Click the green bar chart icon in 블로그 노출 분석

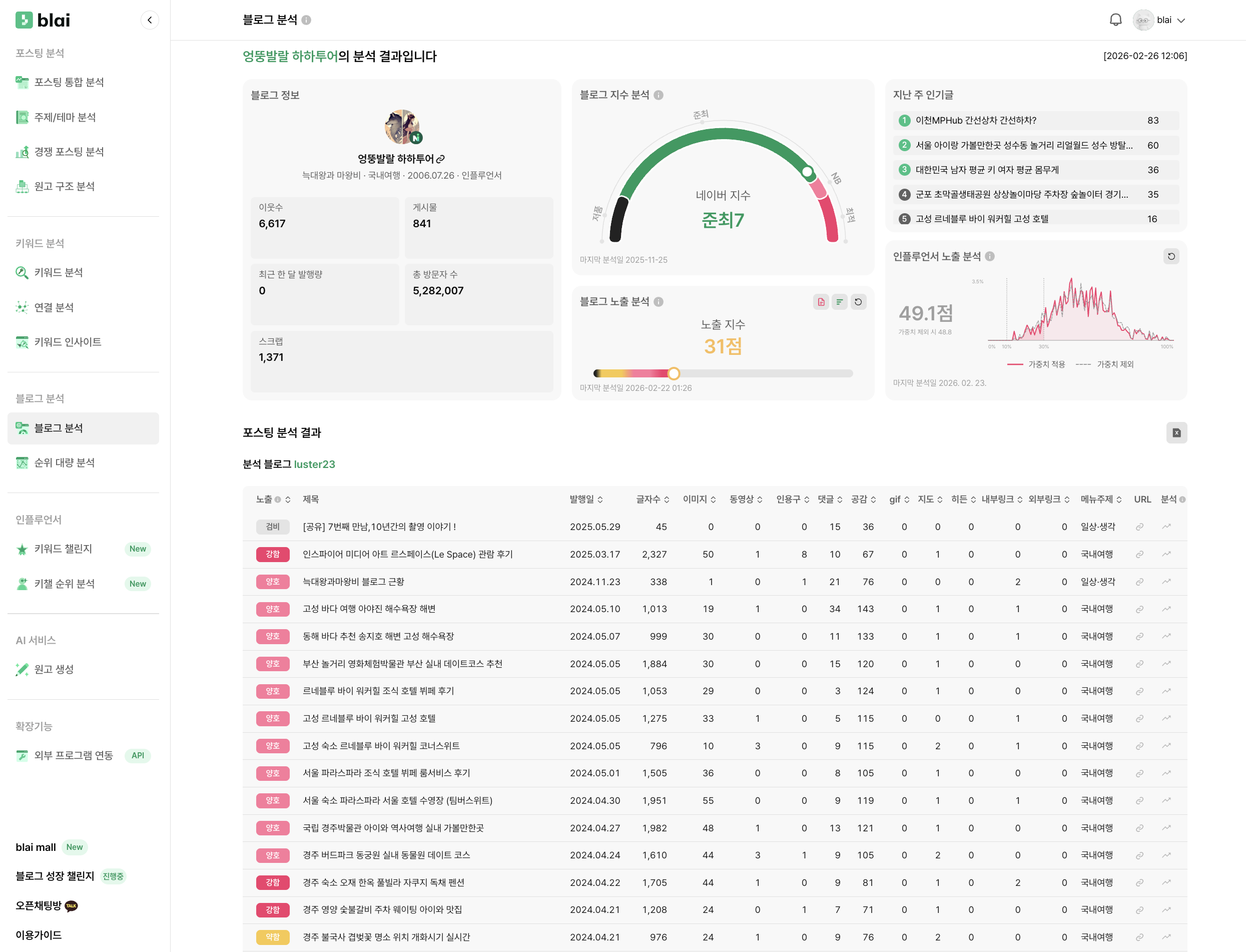click(839, 302)
